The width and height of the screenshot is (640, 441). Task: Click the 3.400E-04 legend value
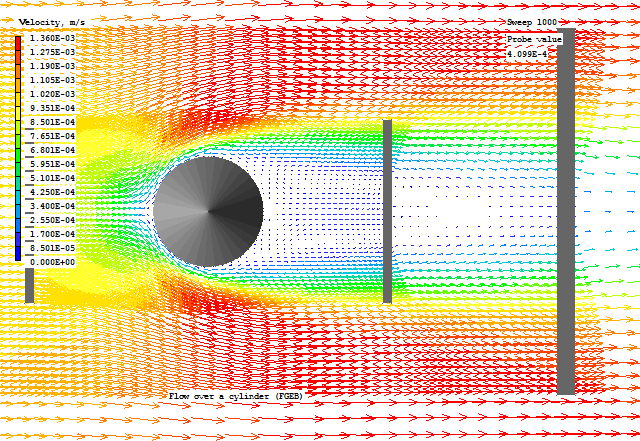point(51,206)
